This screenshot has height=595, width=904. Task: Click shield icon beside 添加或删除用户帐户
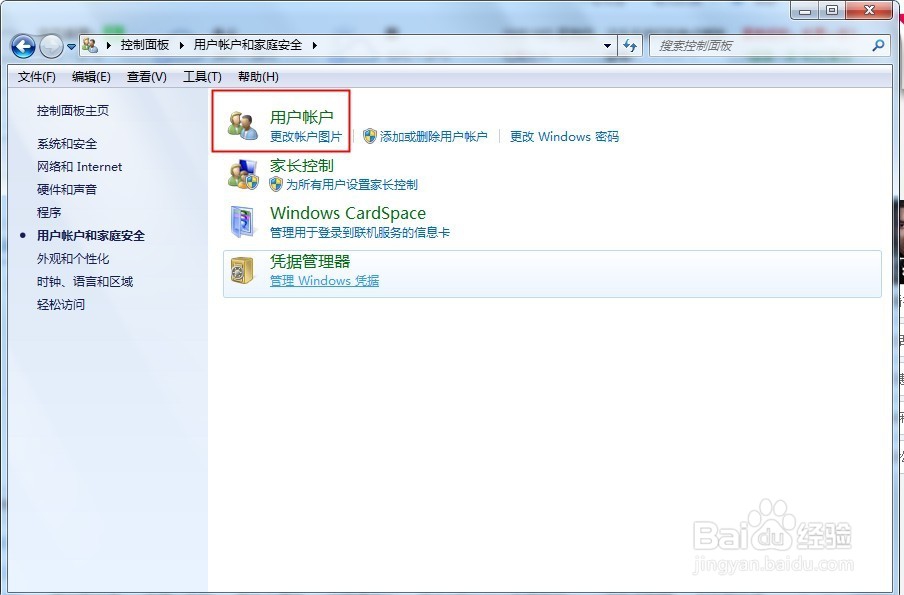click(x=370, y=136)
